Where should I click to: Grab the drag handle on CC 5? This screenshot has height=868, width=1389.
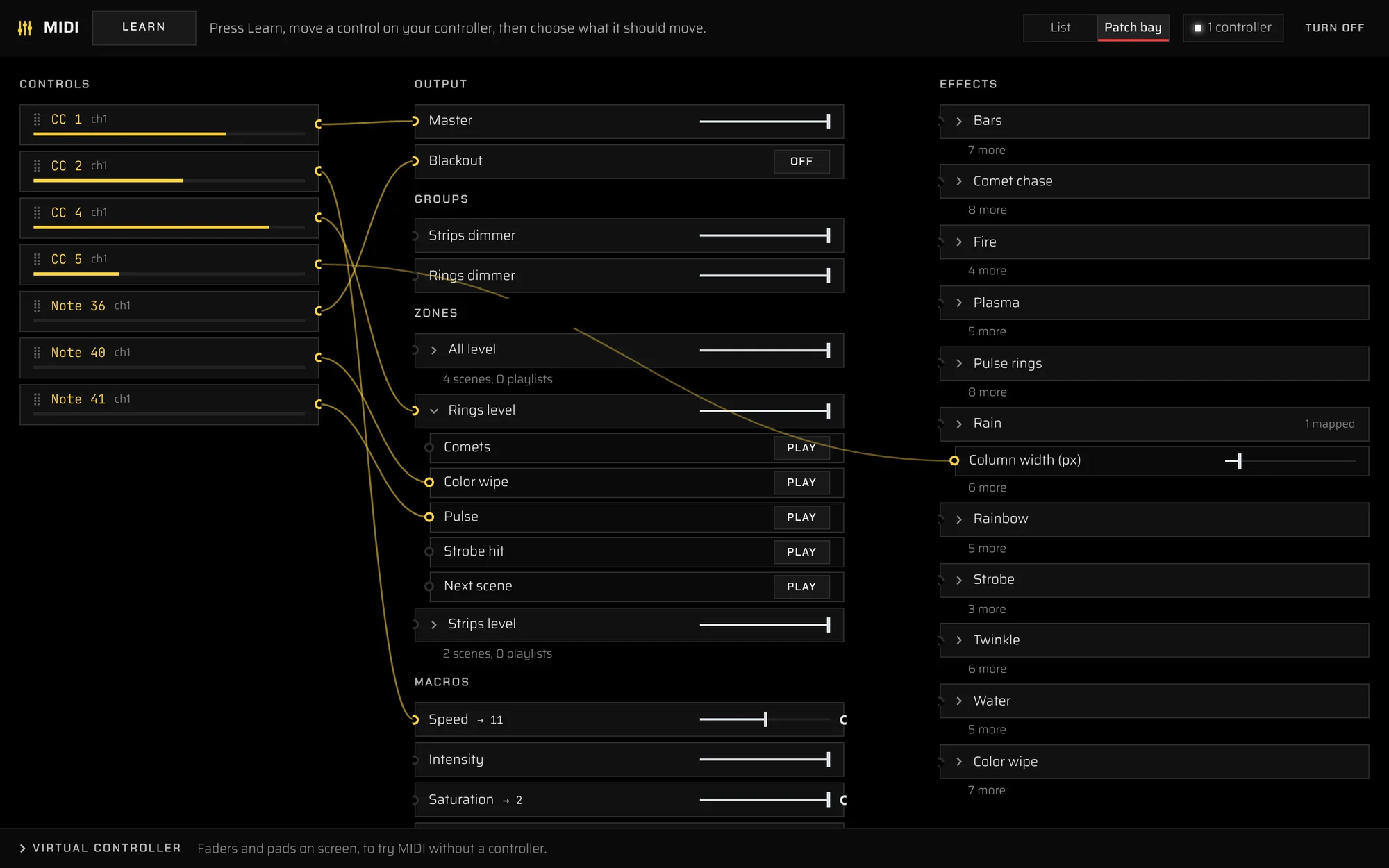point(37,259)
